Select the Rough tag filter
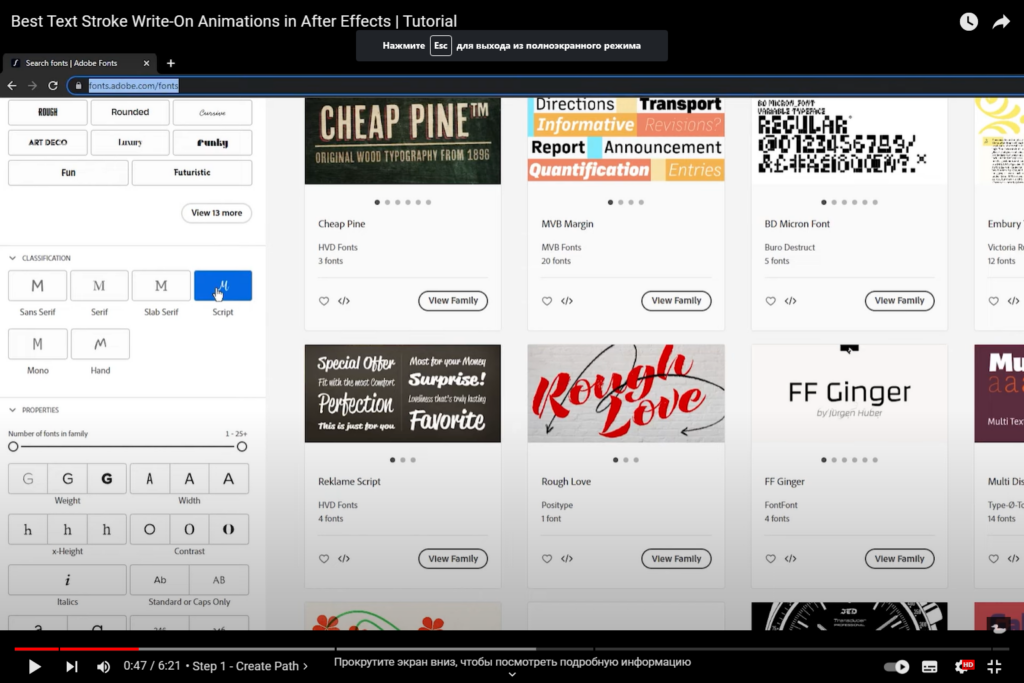The width and height of the screenshot is (1024, 683). pos(48,112)
